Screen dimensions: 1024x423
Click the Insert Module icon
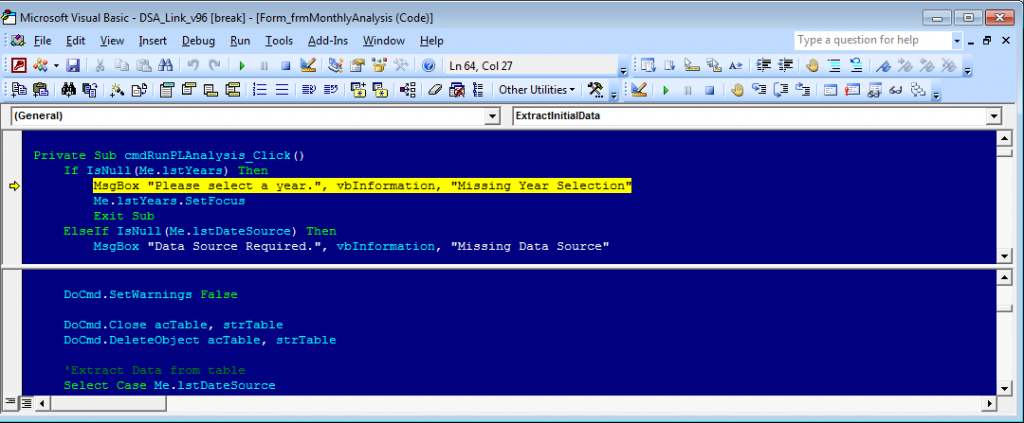(40, 65)
